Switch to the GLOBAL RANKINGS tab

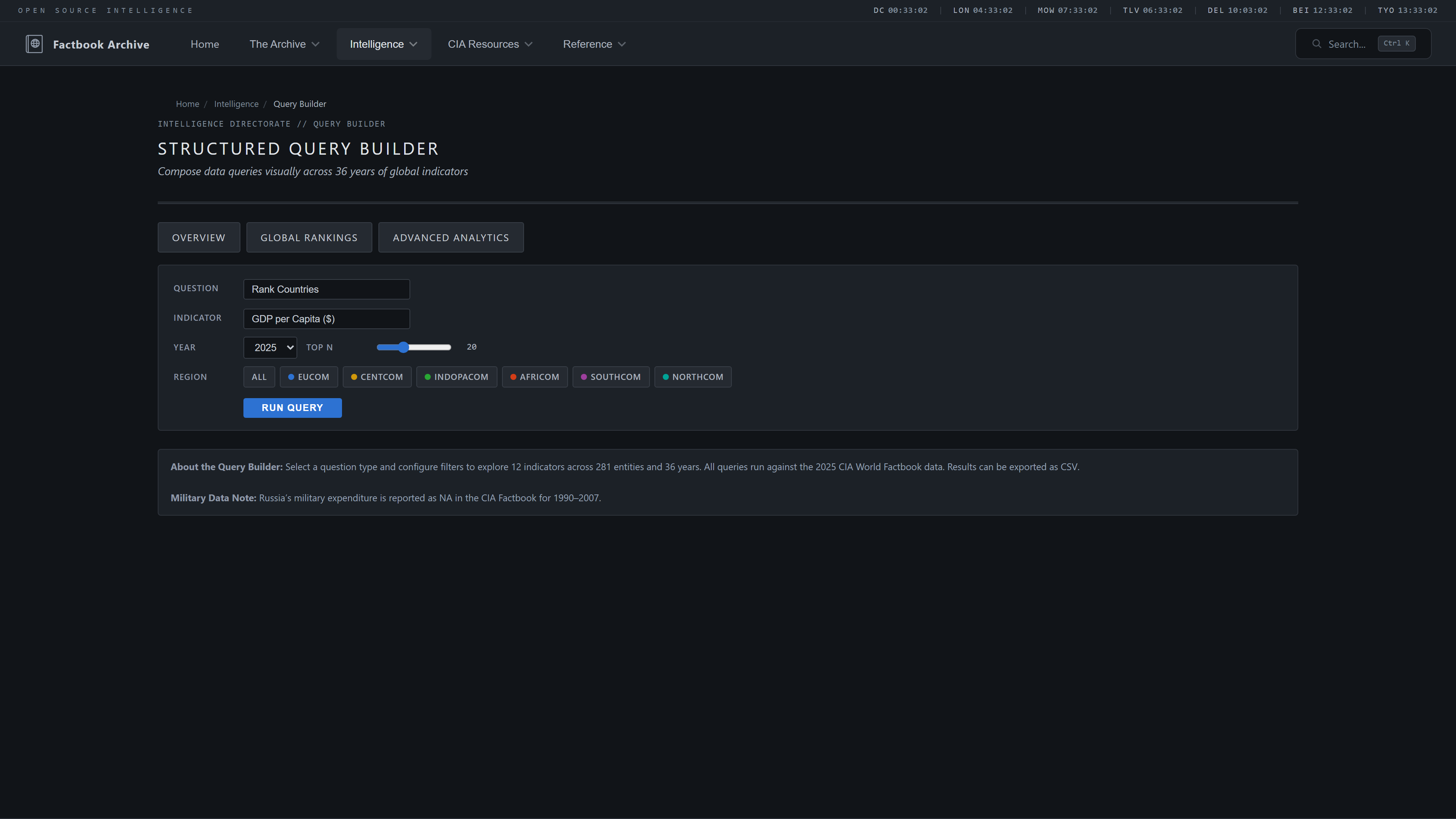(309, 237)
